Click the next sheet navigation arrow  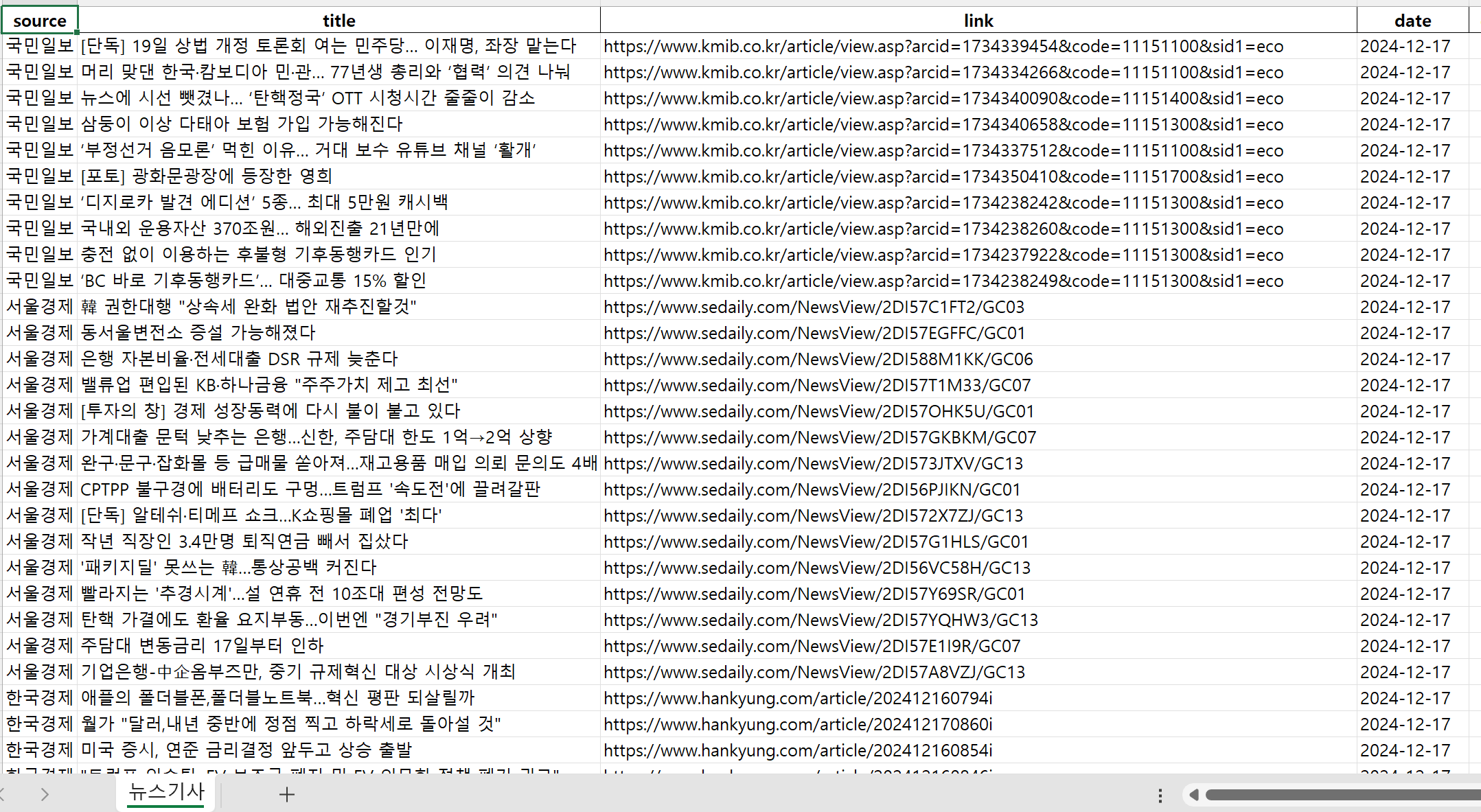point(45,794)
